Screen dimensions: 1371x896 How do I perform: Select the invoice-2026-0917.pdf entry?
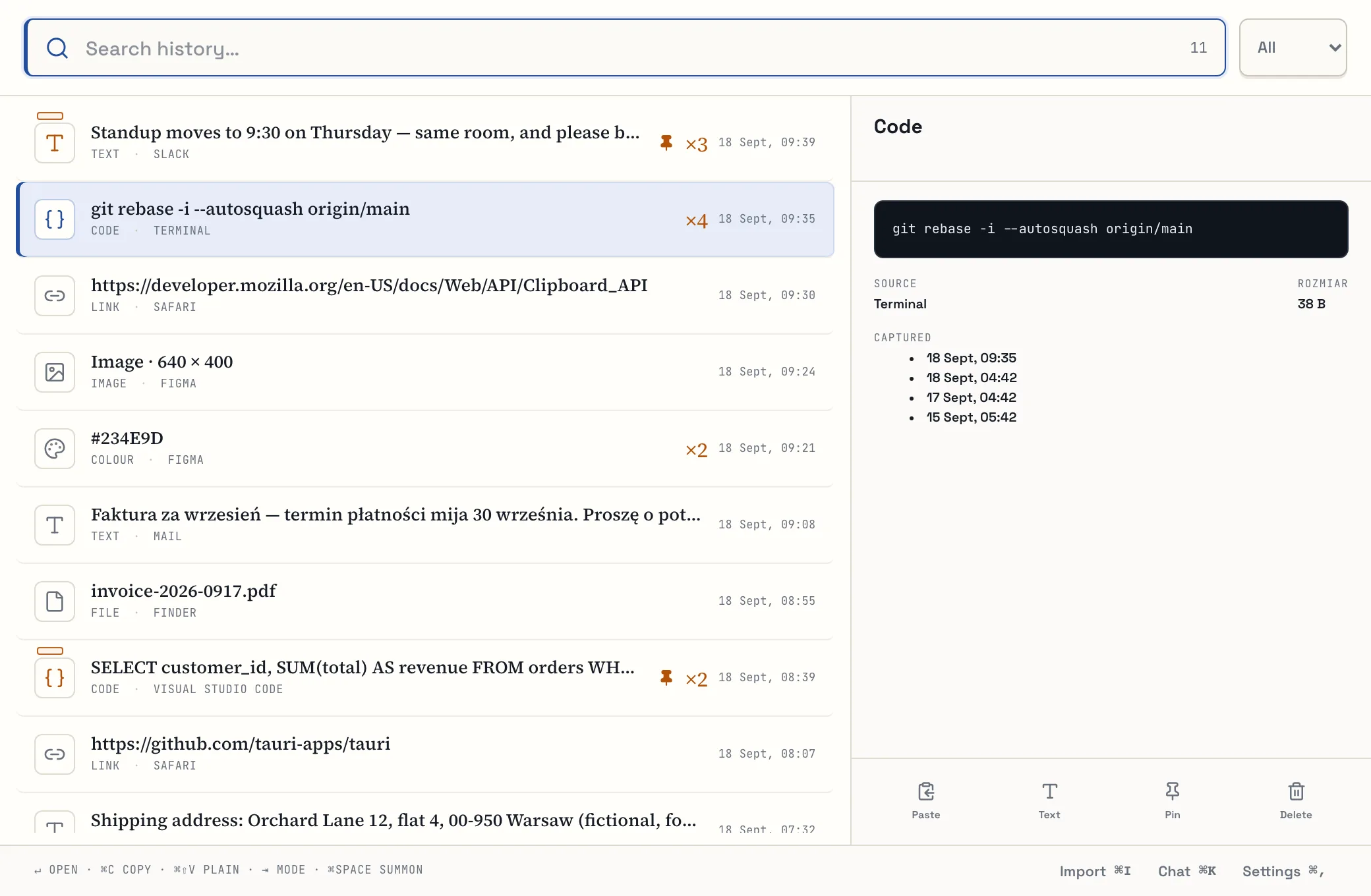pos(425,601)
